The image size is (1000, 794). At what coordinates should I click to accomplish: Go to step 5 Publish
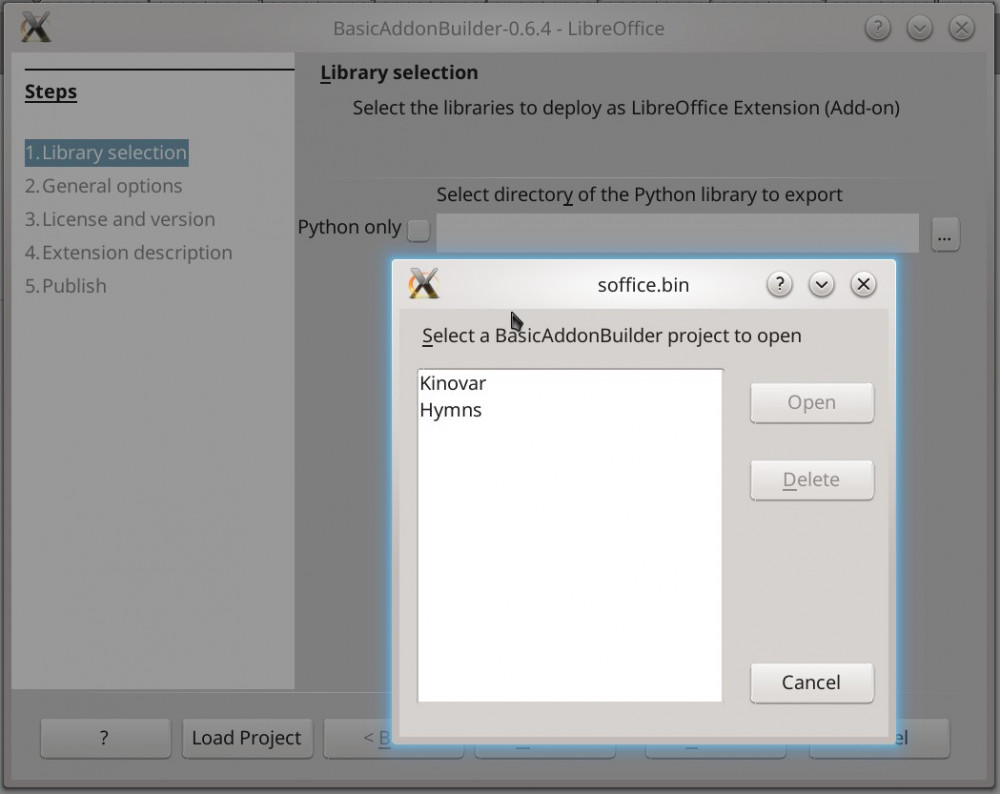click(x=66, y=286)
